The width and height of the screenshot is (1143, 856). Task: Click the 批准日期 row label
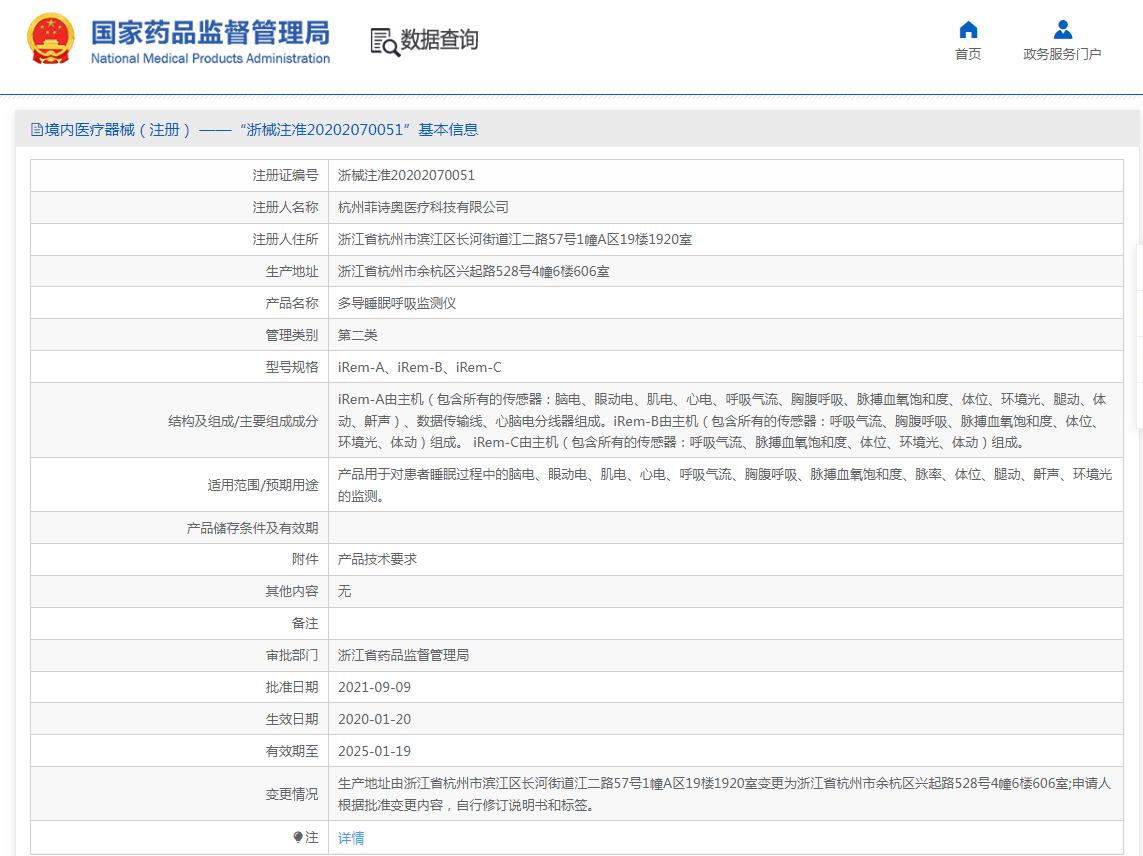(292, 688)
